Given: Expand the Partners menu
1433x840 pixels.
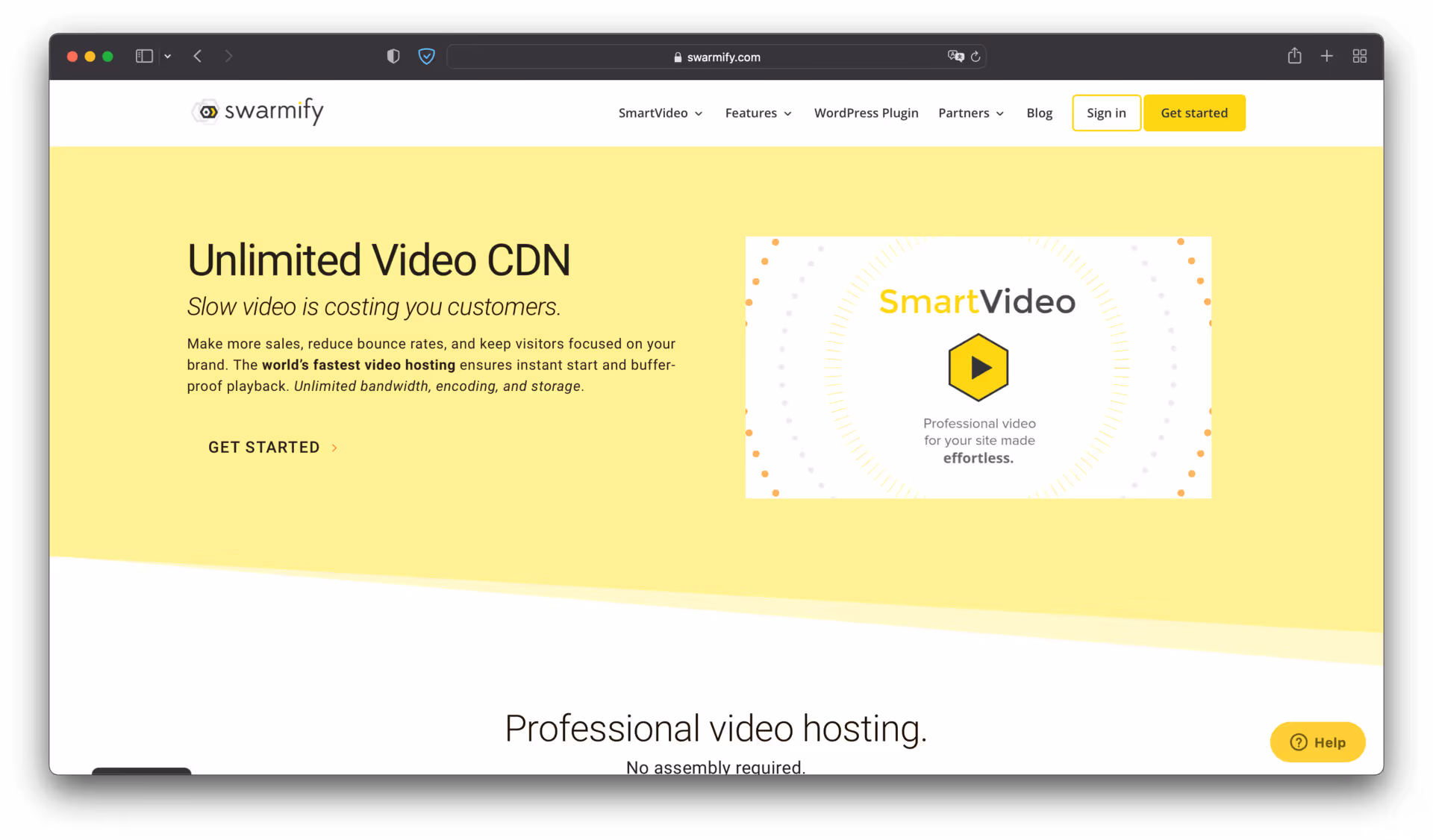Looking at the screenshot, I should 971,113.
